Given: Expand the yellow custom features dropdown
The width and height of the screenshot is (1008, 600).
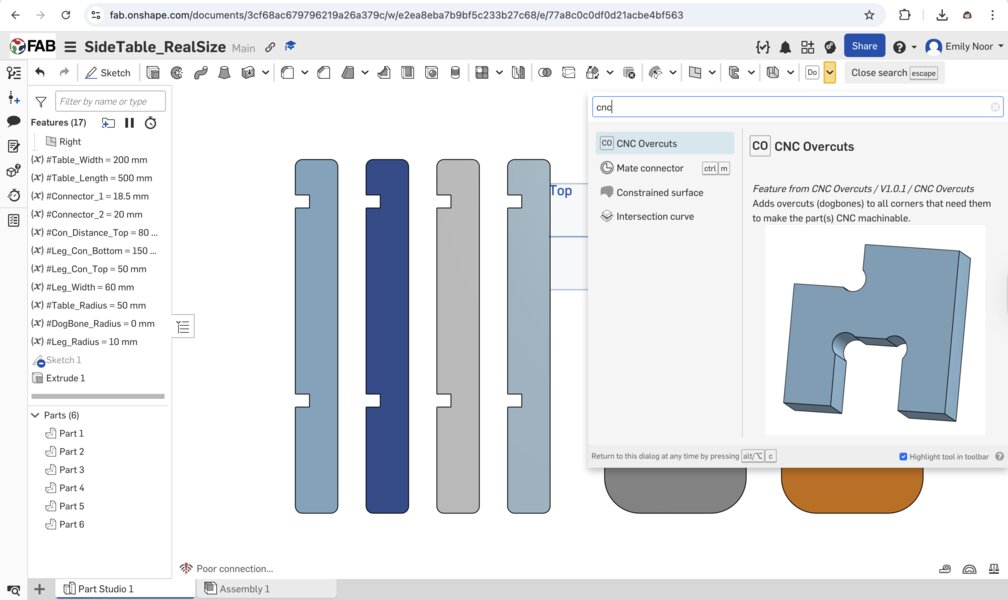Looking at the screenshot, I should pyautogui.click(x=830, y=73).
